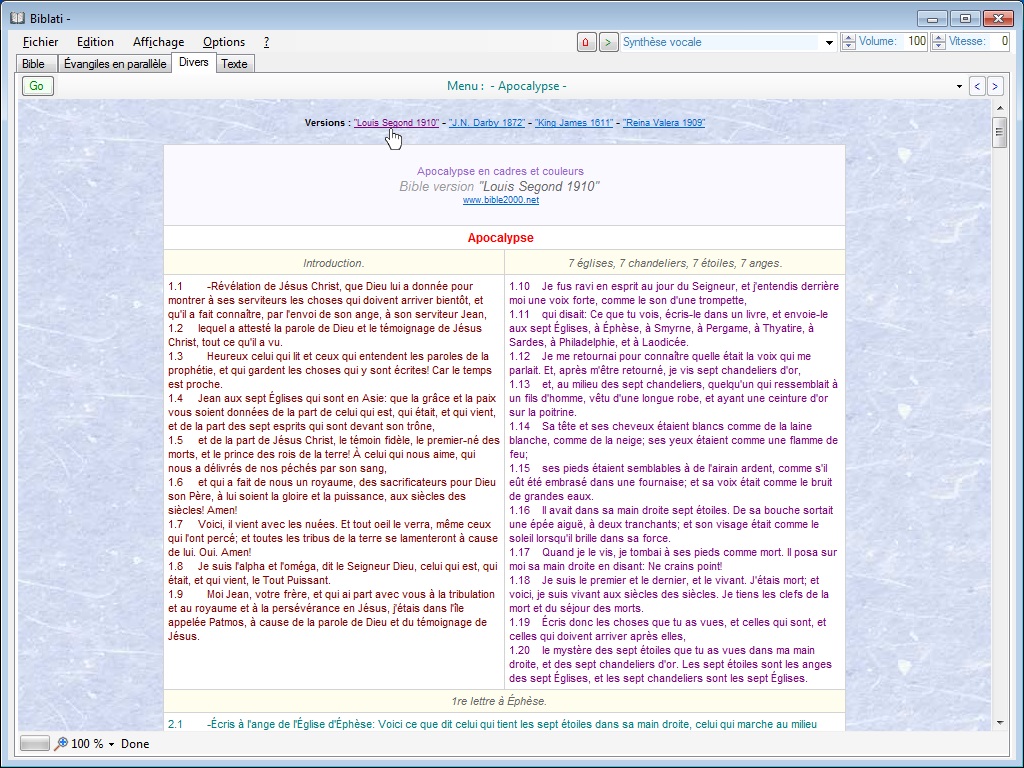1024x768 pixels.
Task: Switch to the Évangiles en parallèle tab
Action: pos(115,64)
